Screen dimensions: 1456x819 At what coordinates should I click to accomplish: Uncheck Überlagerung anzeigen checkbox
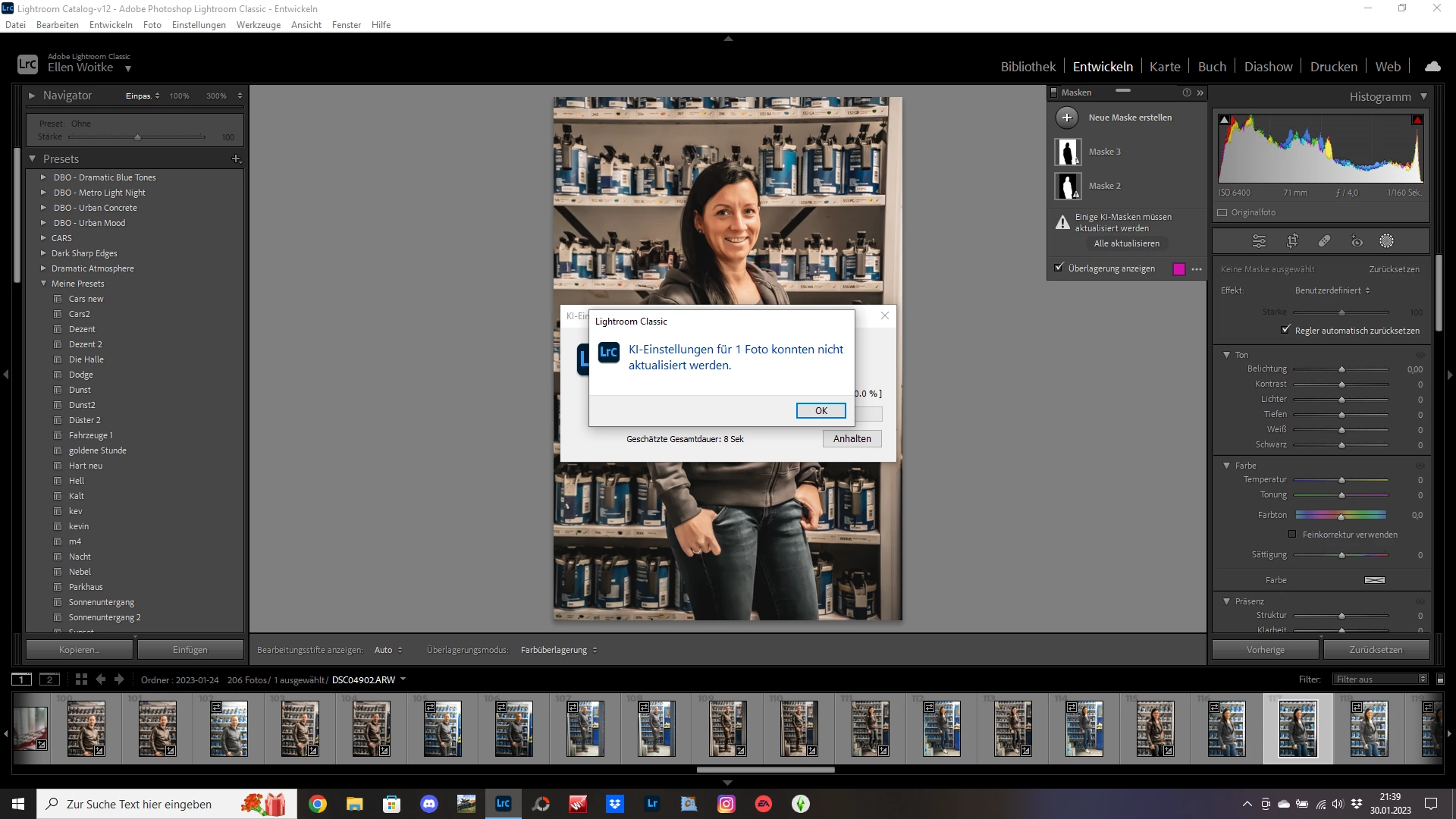(1059, 268)
